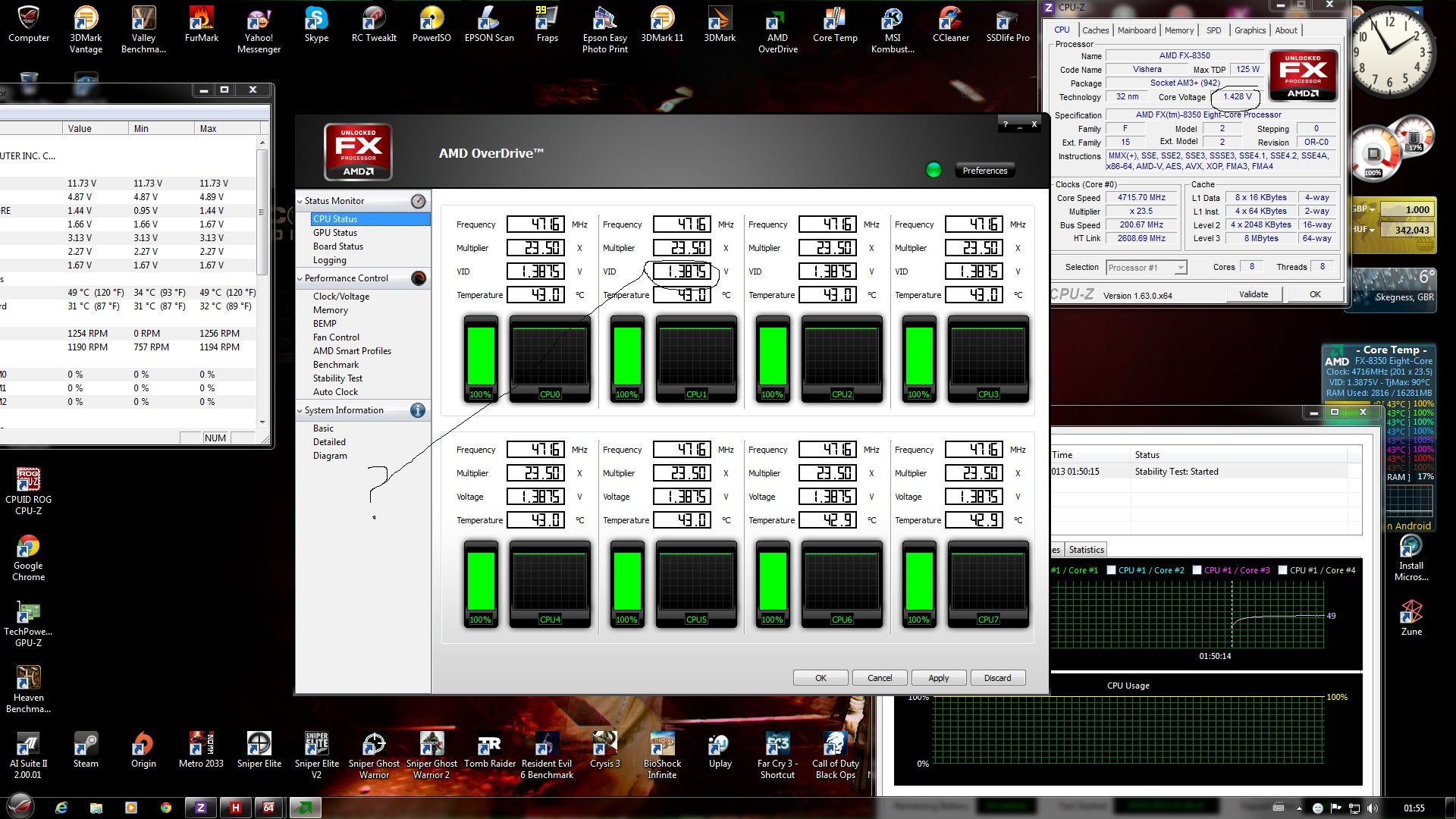Click the scroll-down arrow in the sensor window

click(x=262, y=422)
